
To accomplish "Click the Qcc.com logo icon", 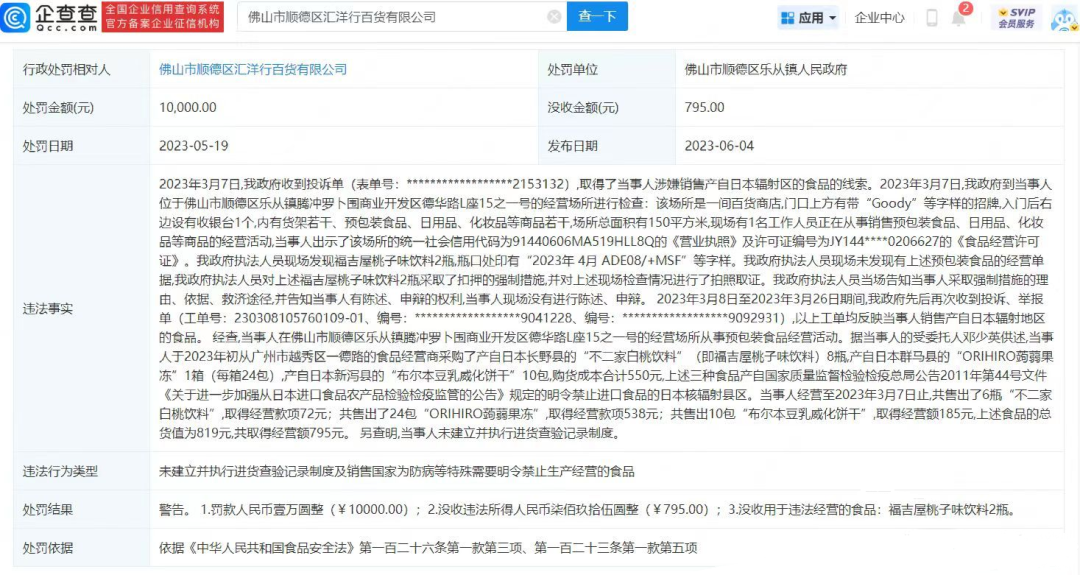I will 15,17.
